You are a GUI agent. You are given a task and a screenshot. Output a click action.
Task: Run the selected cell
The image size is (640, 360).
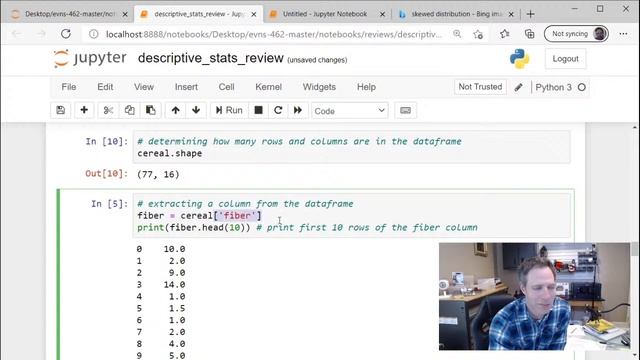click(x=229, y=110)
